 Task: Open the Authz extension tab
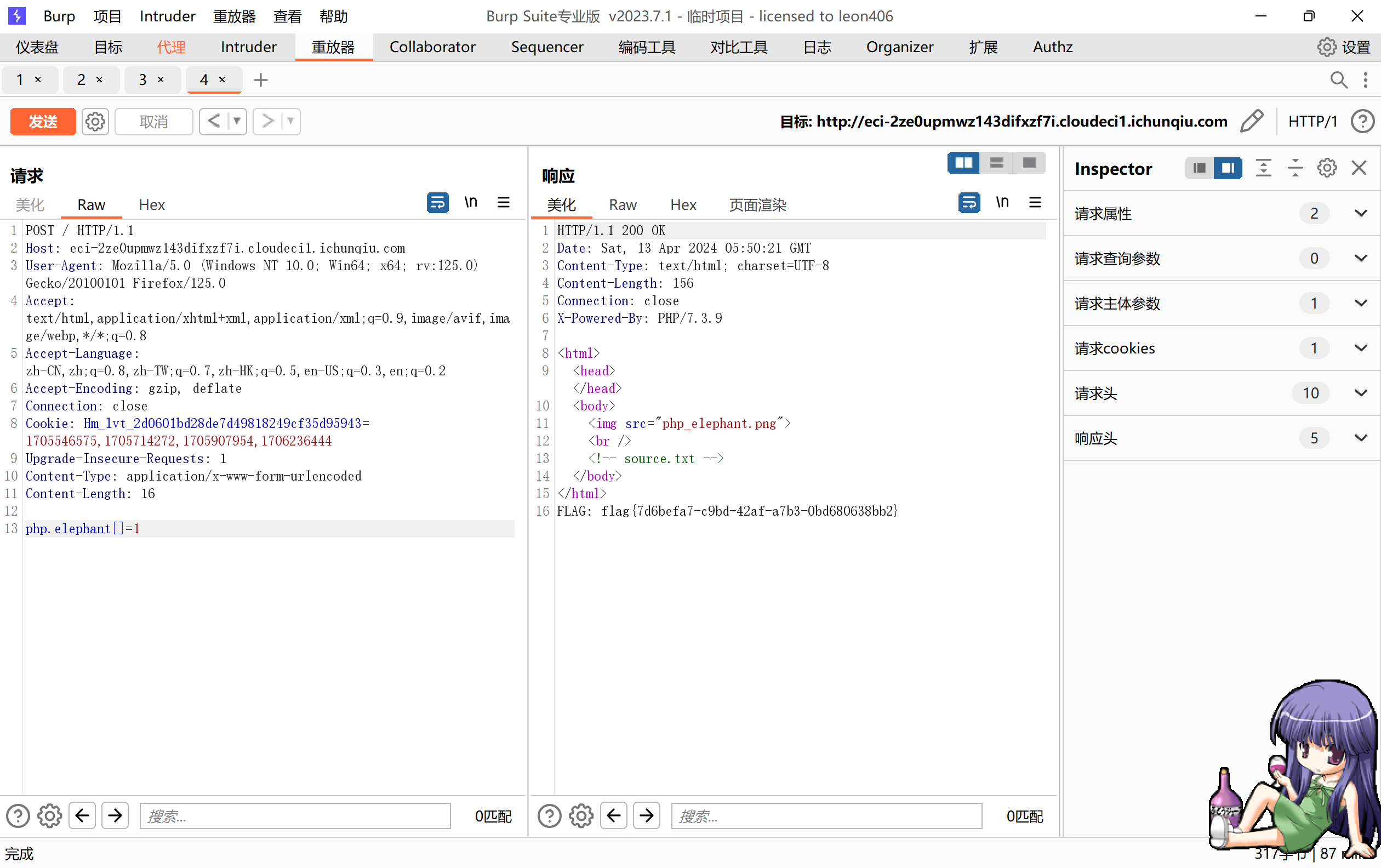[1052, 47]
